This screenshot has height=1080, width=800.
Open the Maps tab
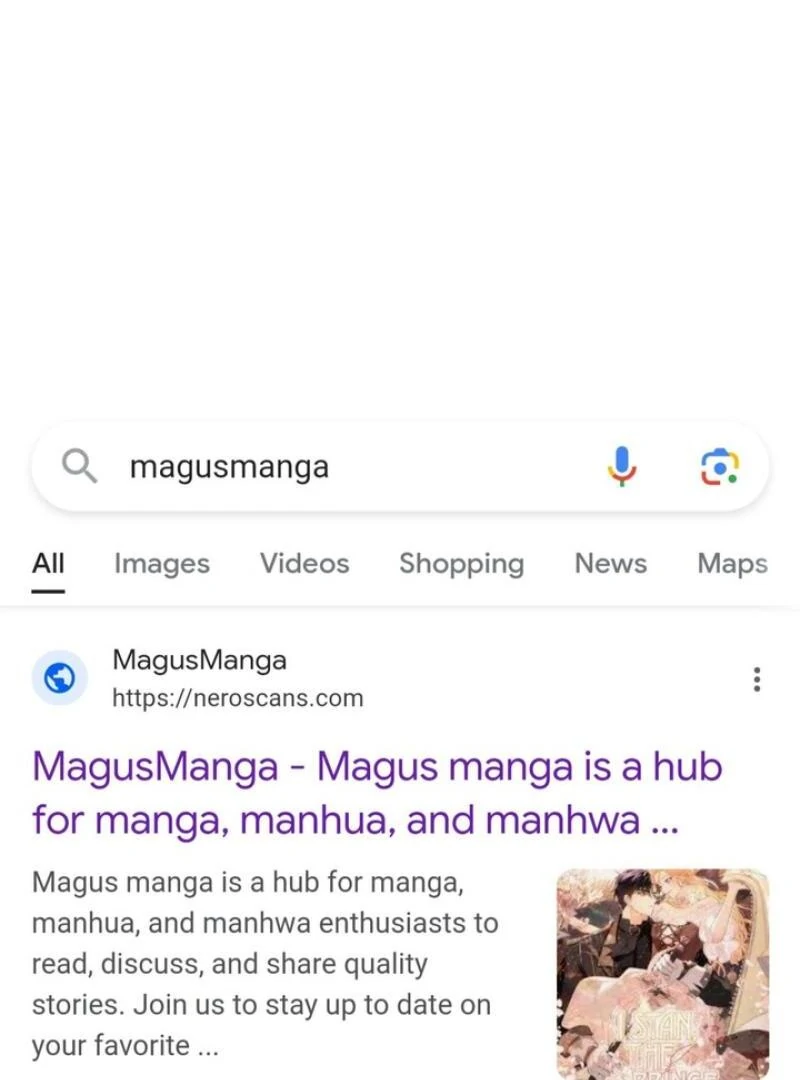coord(732,563)
